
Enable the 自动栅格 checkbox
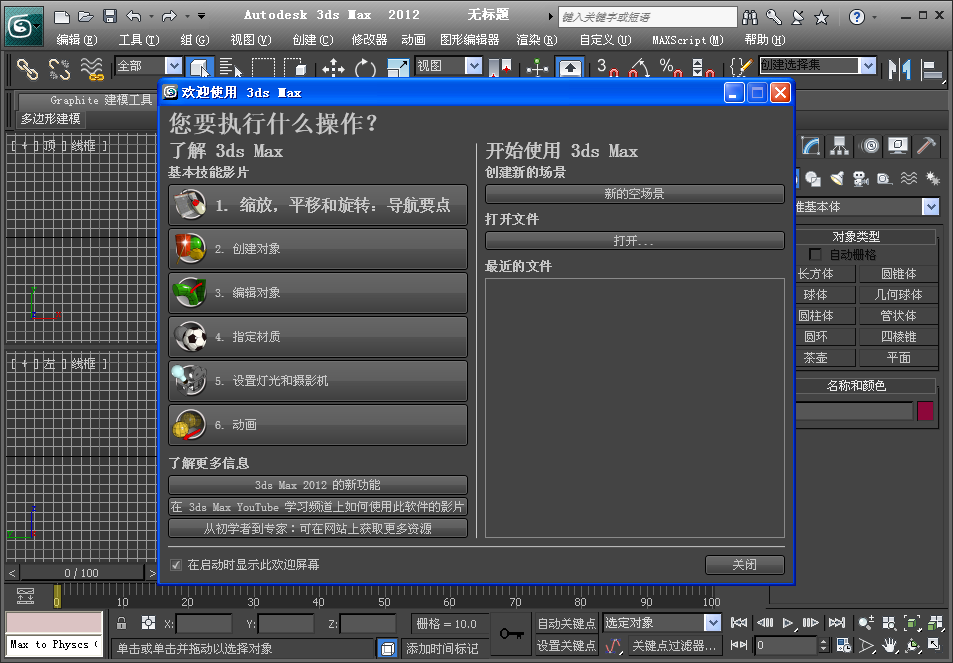815,255
